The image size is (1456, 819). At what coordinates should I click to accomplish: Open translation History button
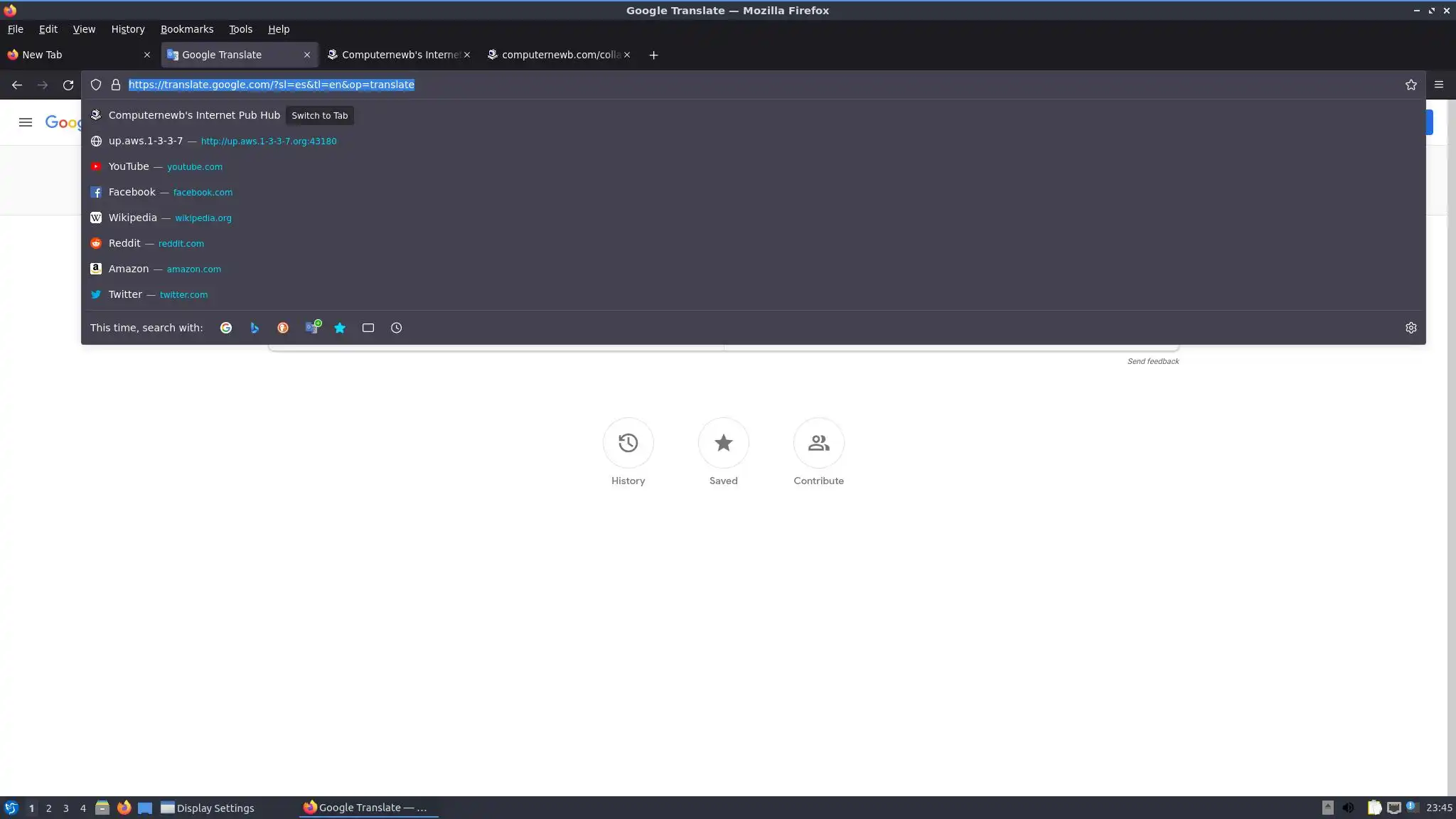[x=628, y=444]
